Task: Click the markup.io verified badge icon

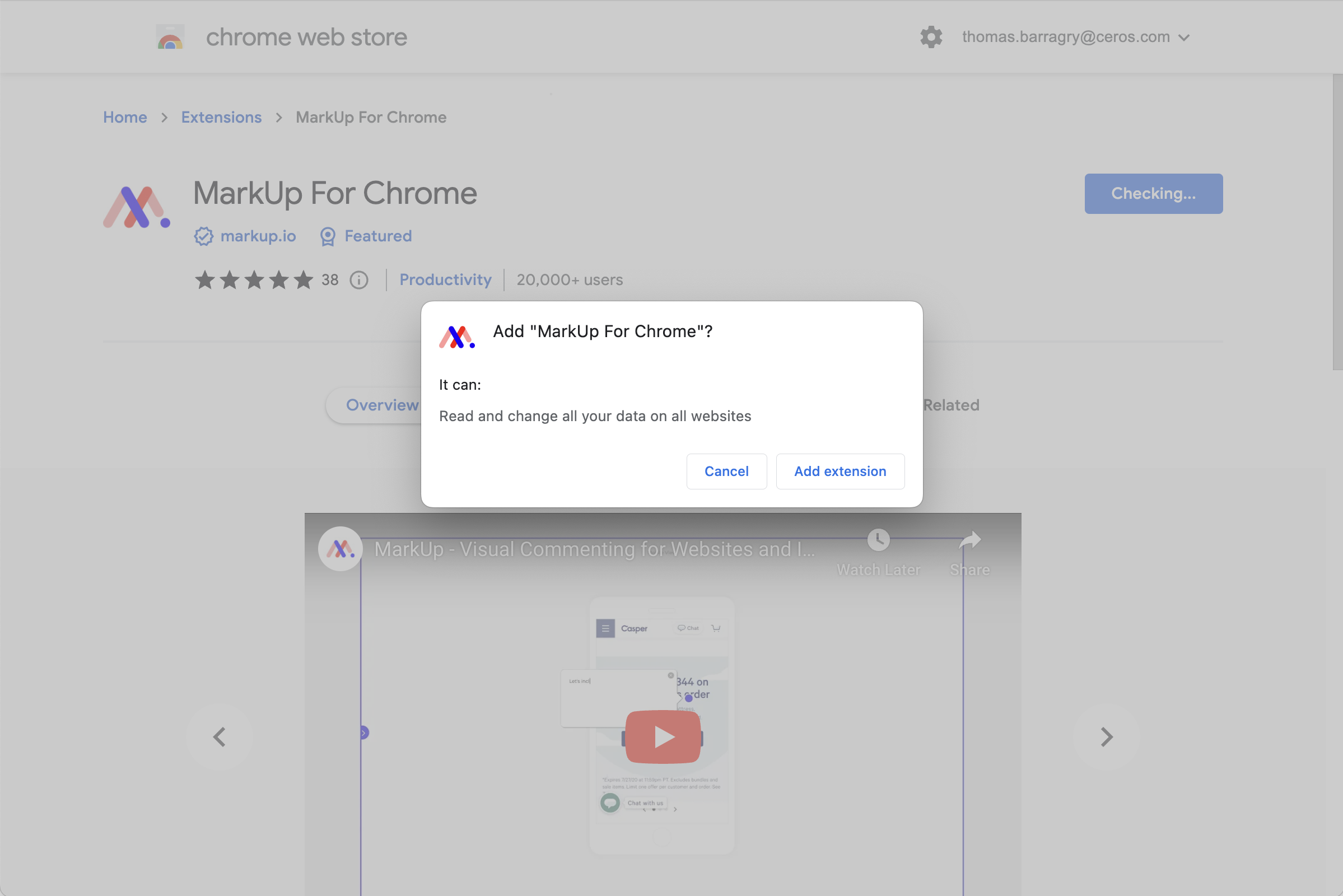Action: 204,237
